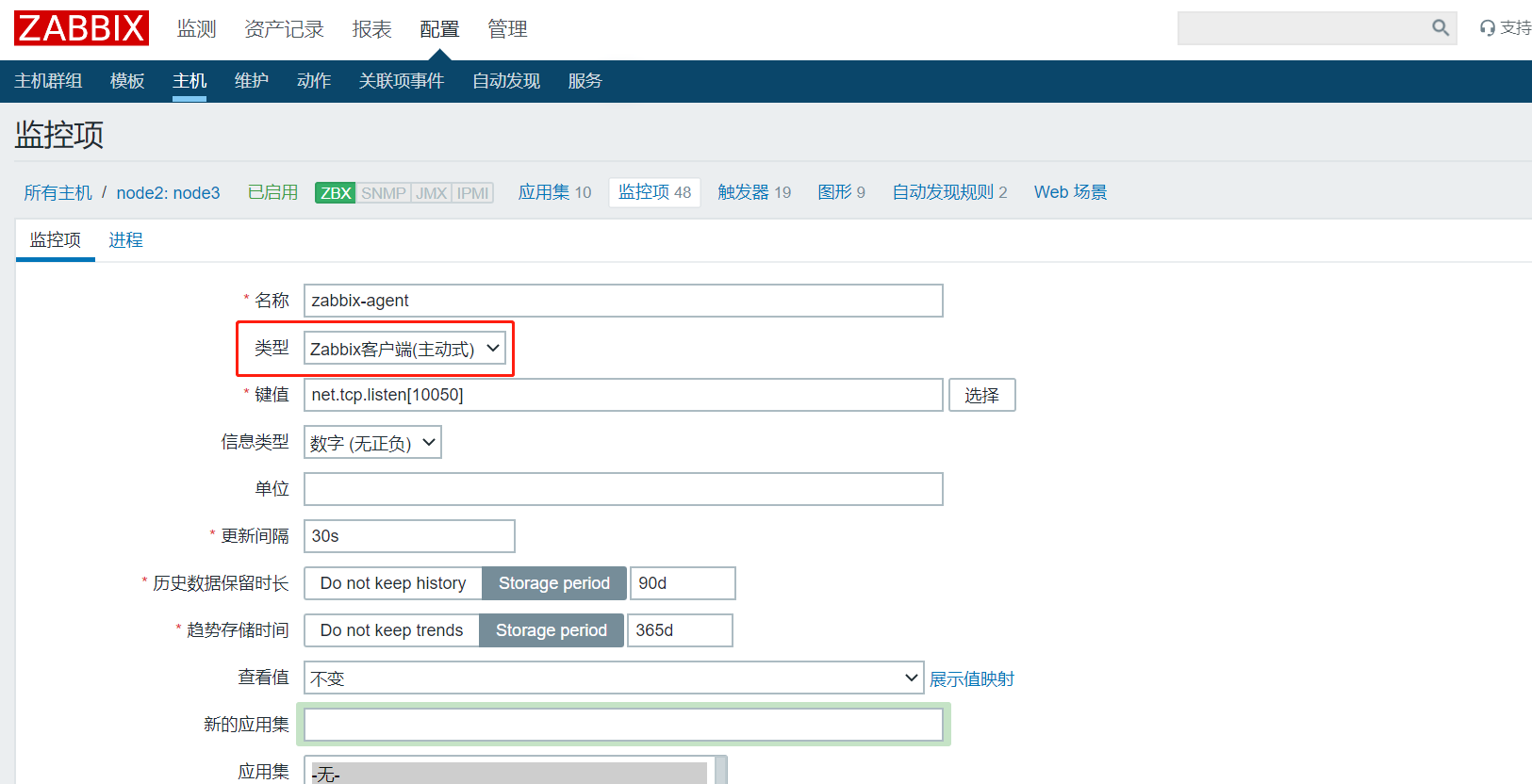Open the 监测 menu
This screenshot has width=1532, height=784.
click(196, 29)
